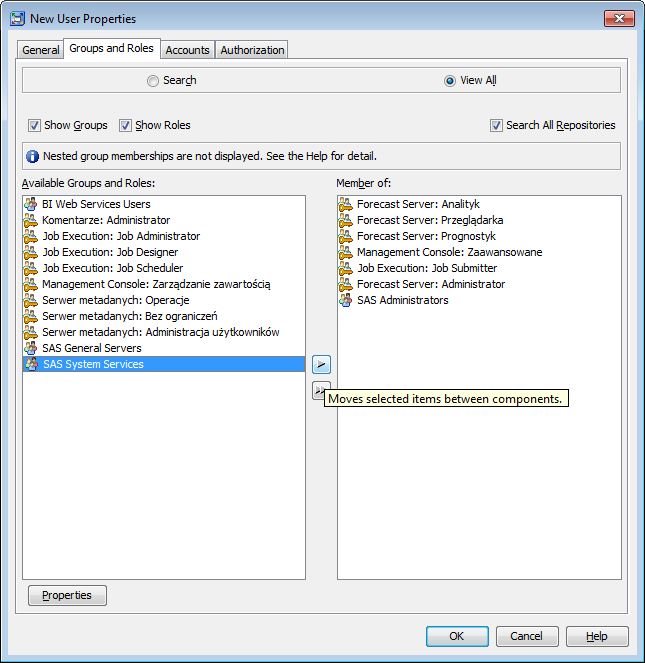The height and width of the screenshot is (663, 645).
Task: Select 'Serwer metadanych: Bez ograniczeń' entry
Action: click(x=164, y=317)
